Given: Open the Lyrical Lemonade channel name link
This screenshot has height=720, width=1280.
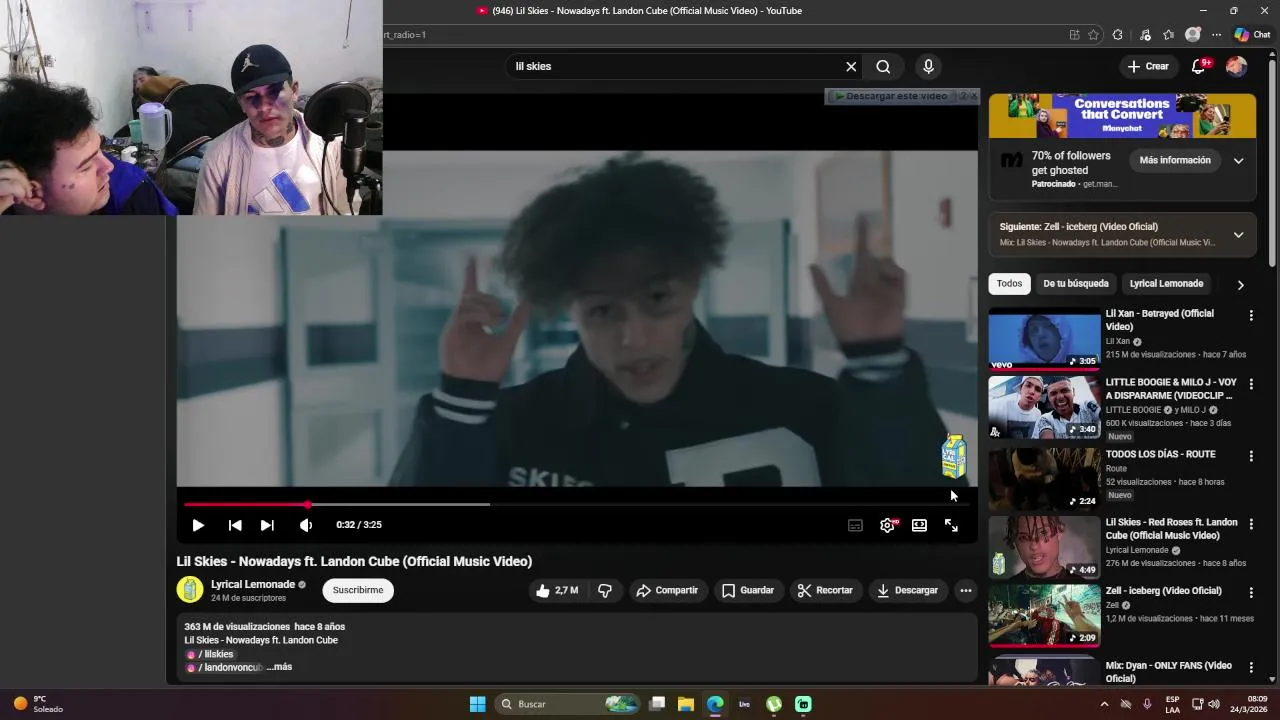Looking at the screenshot, I should point(253,584).
